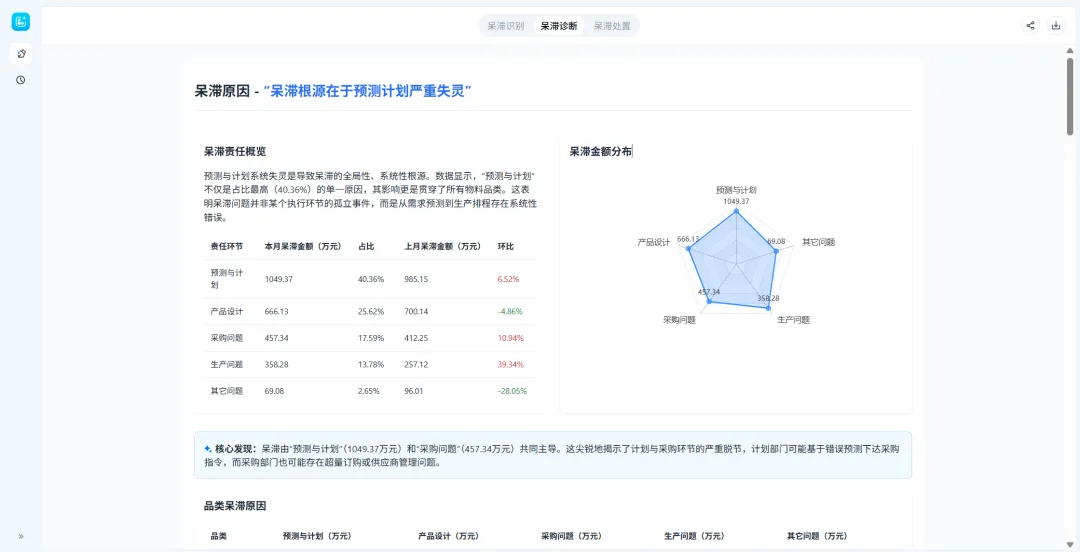
Task: Click the sparkle icon beside 核心发现
Action: 207,449
